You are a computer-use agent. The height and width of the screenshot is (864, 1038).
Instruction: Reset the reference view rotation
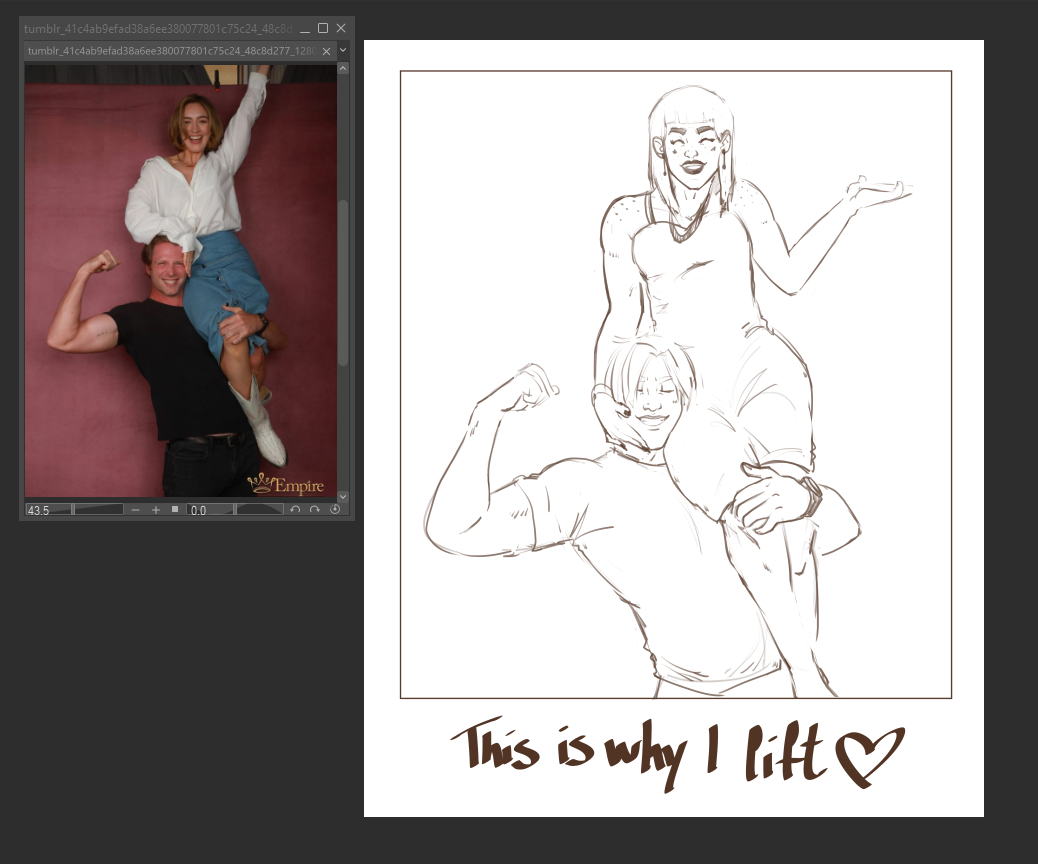coord(335,510)
